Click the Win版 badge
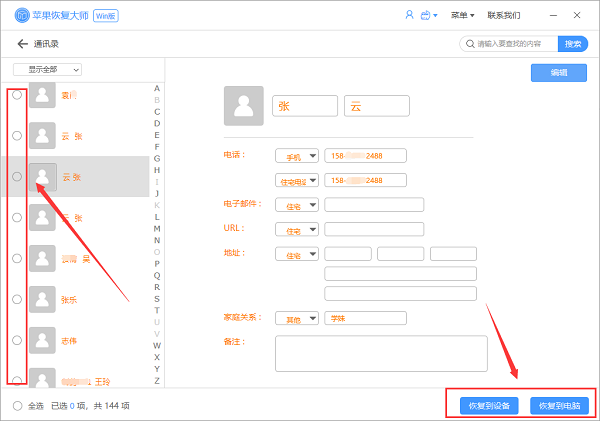 coord(106,16)
